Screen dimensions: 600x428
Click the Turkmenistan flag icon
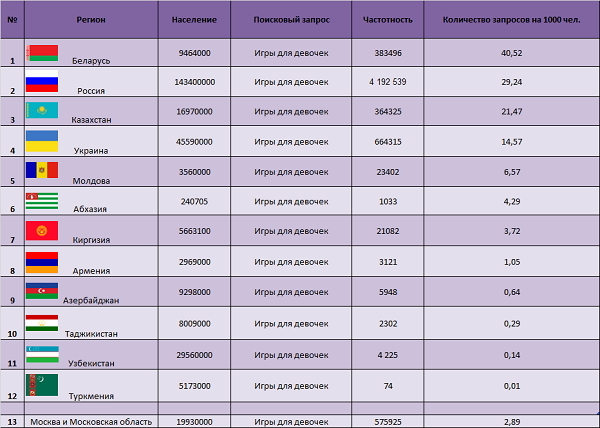pos(42,383)
